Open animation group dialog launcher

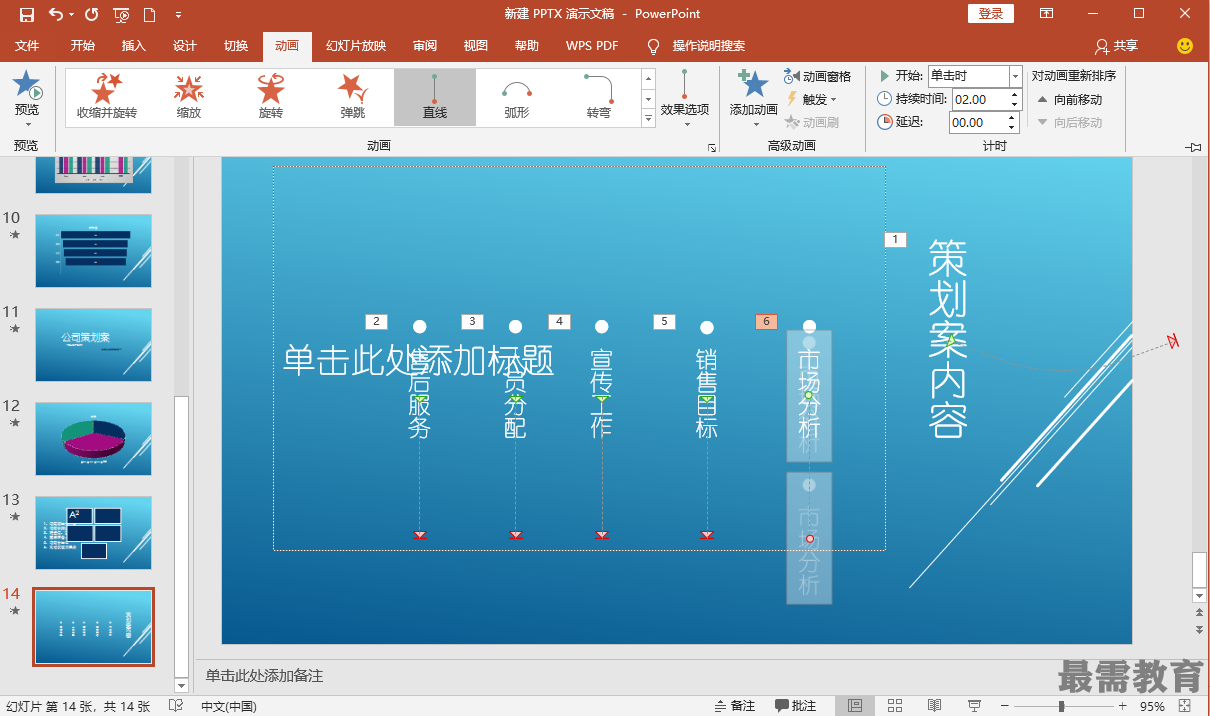(712, 148)
